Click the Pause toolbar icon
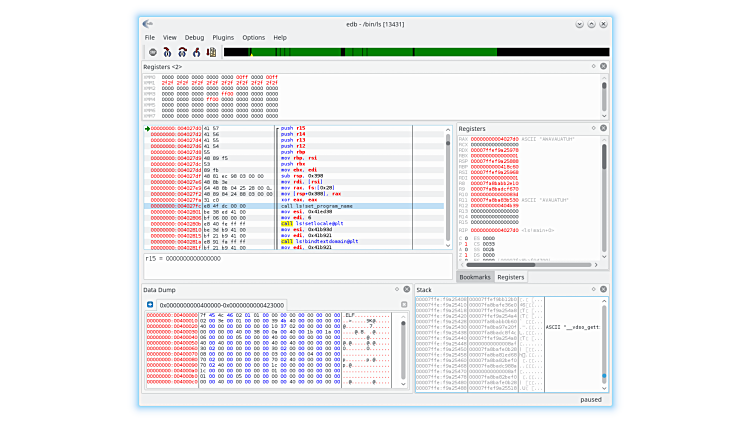Viewport: 752px width, 423px height. (153, 52)
